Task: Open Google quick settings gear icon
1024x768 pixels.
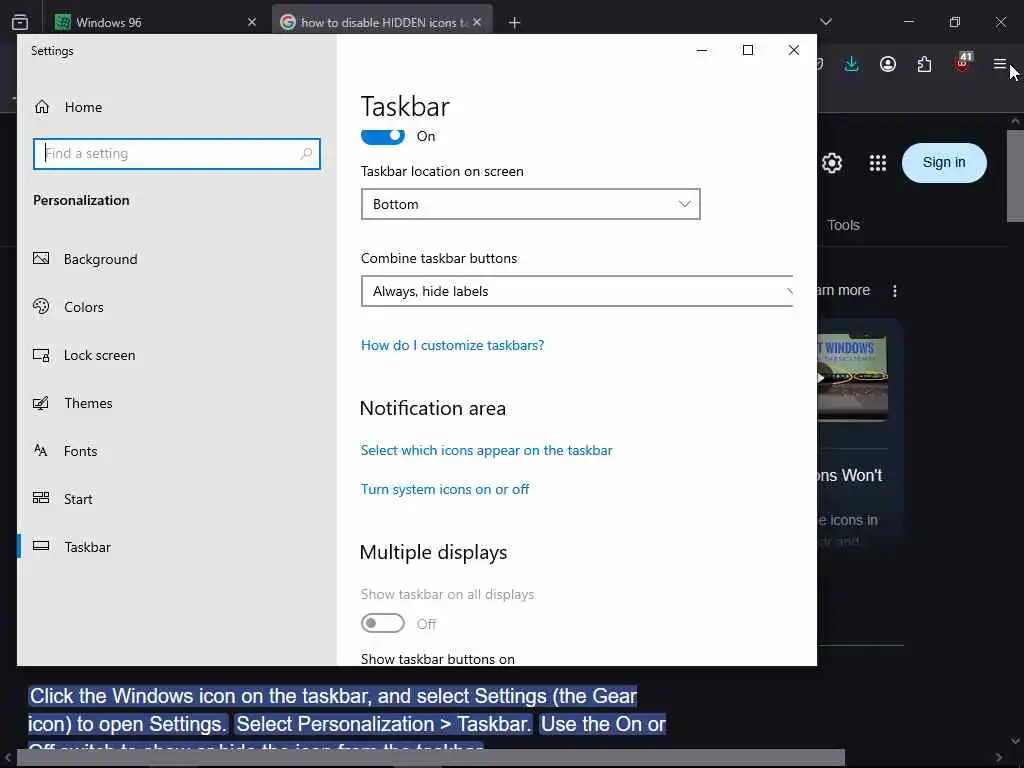Action: 832,163
